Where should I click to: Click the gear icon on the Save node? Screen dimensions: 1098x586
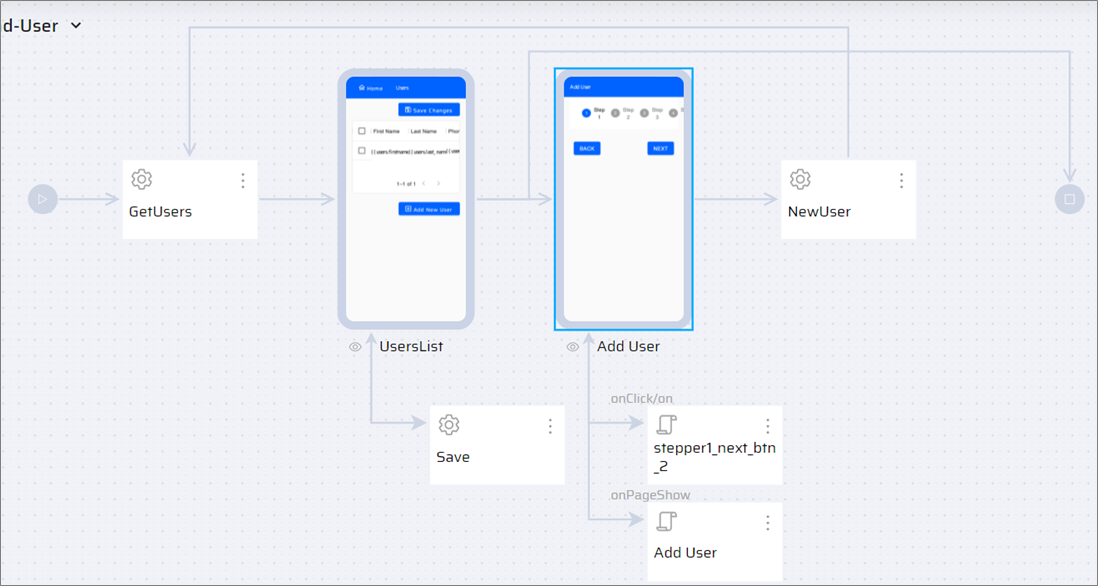tap(449, 425)
